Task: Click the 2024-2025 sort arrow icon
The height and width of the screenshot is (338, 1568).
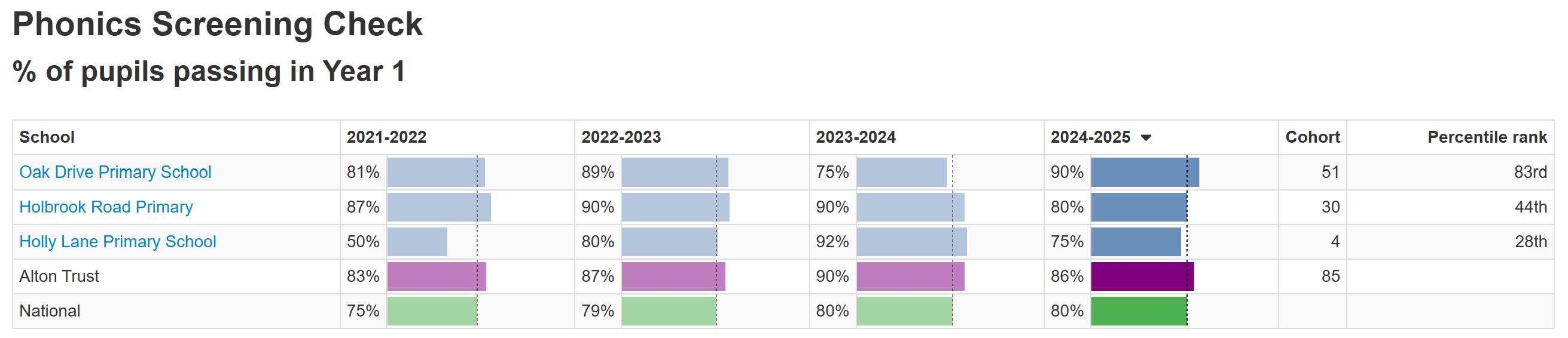Action: click(1146, 137)
